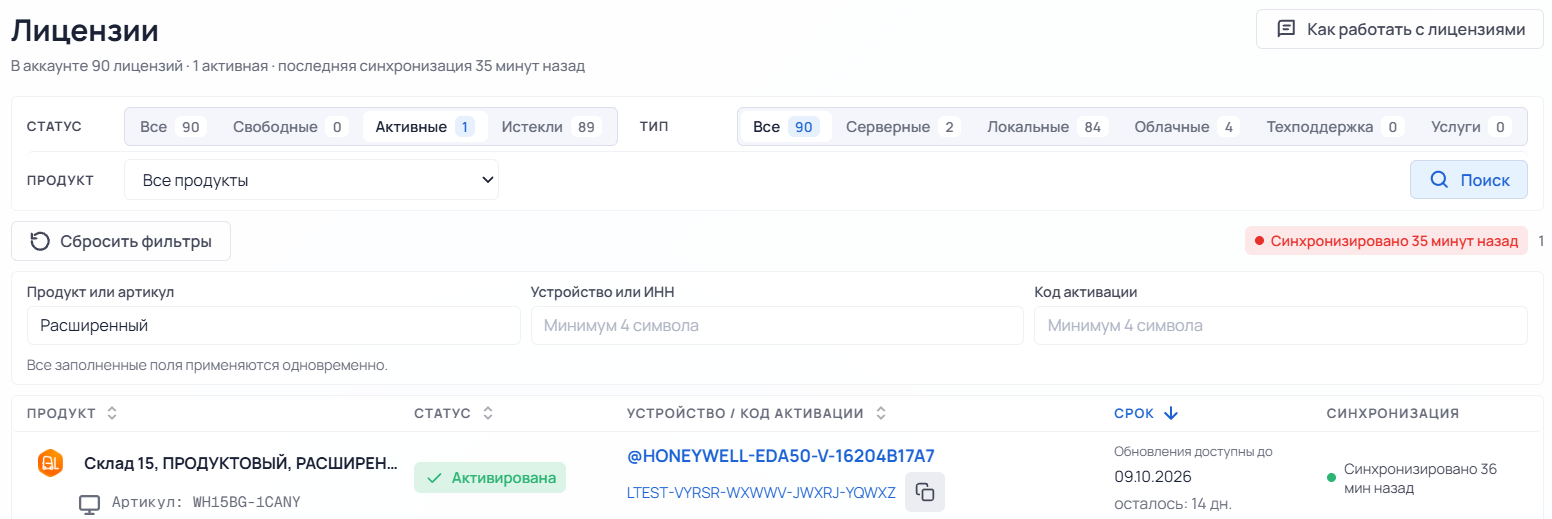Focus the Устройство или ИНН field
This screenshot has height=519, width=1552.
pyautogui.click(x=777, y=325)
